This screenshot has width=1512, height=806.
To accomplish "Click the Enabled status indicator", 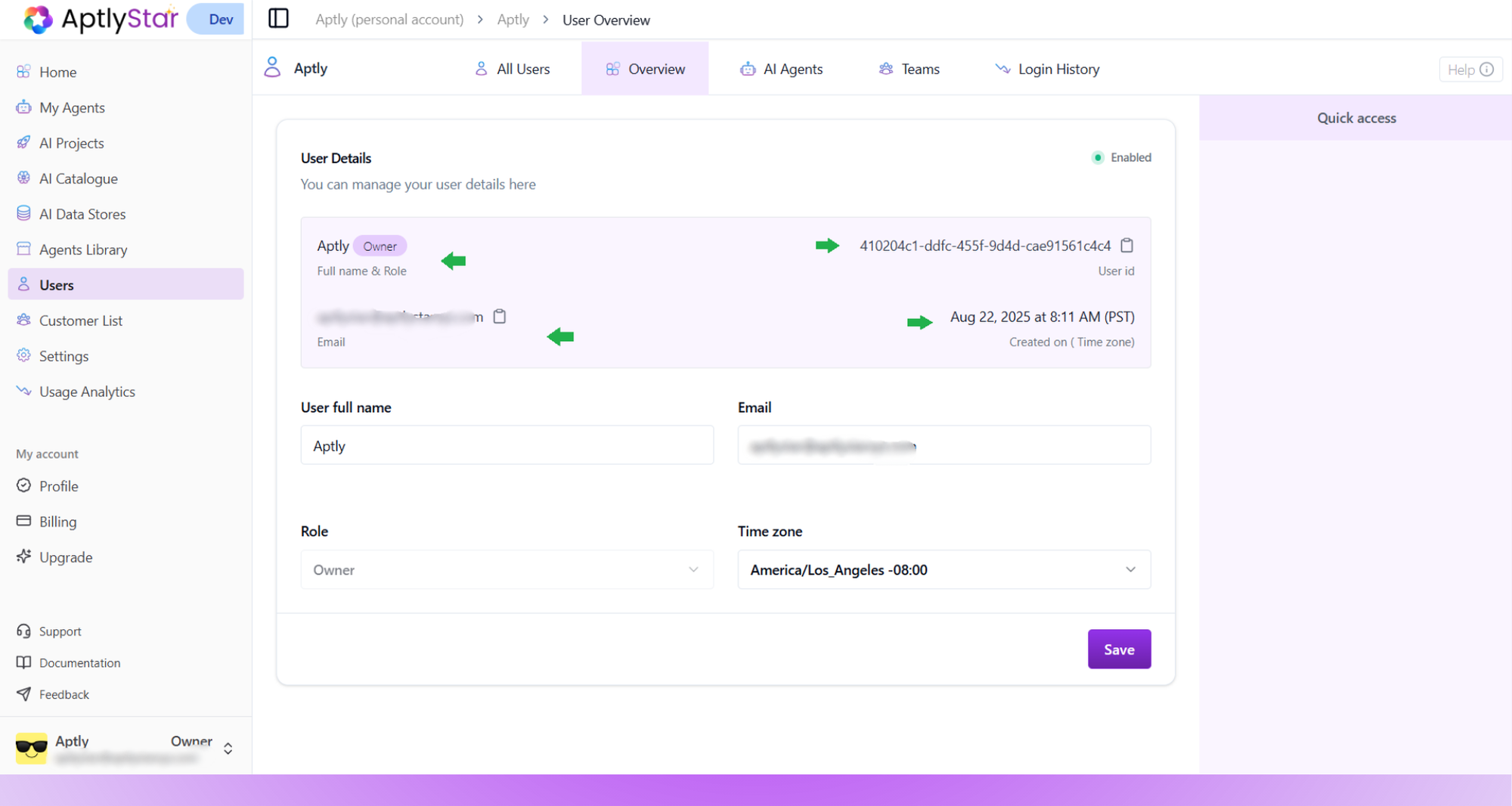I will [1122, 157].
